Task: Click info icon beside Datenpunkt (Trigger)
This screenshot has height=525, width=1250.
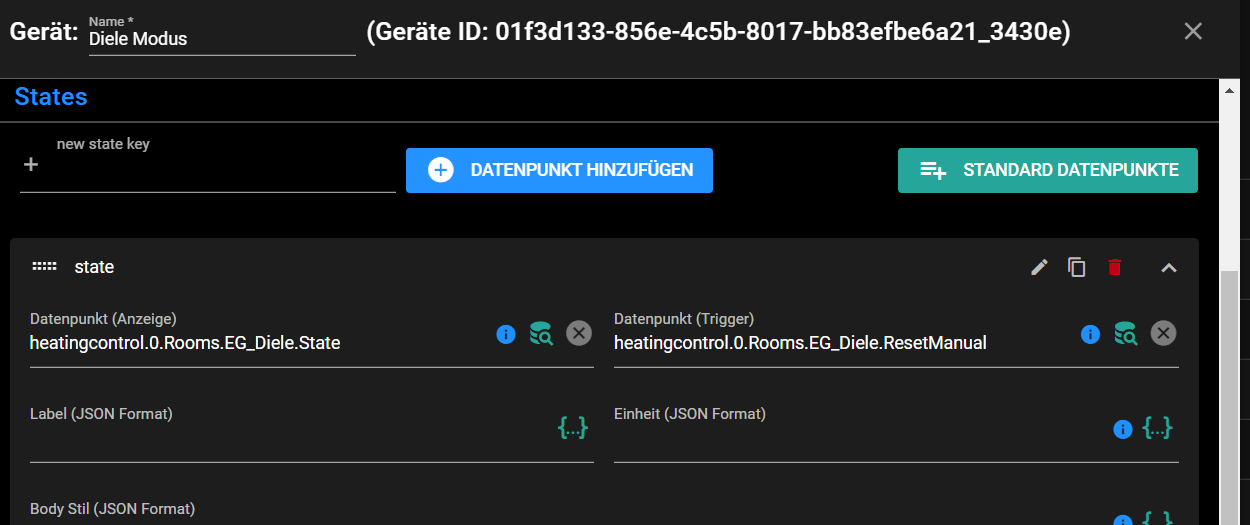Action: click(1090, 334)
